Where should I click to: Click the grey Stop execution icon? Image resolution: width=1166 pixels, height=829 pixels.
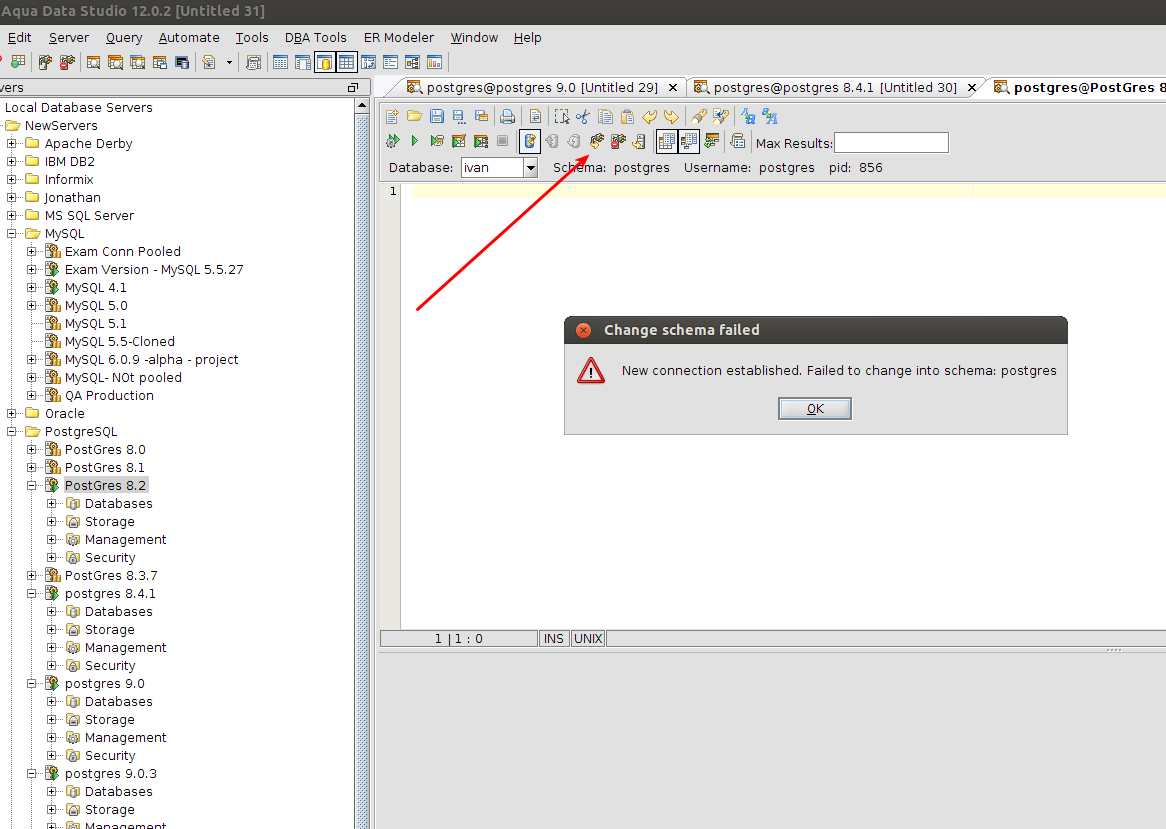coord(503,141)
